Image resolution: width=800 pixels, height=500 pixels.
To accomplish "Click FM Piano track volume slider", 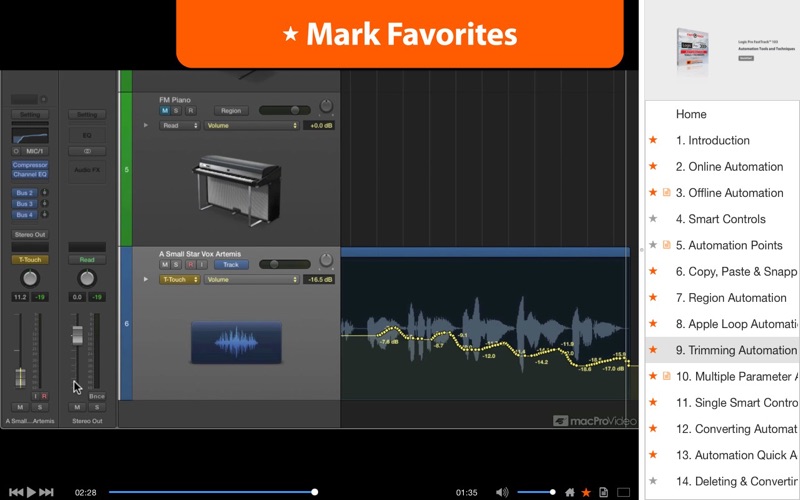I will point(285,110).
